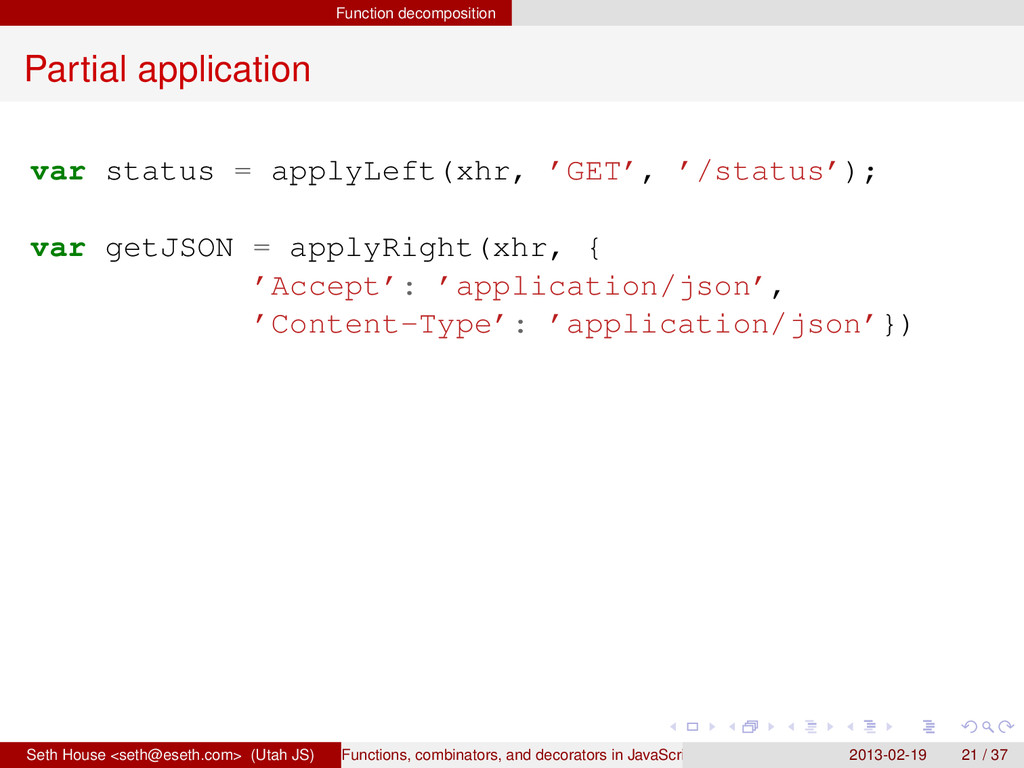Go to next slide with arrow right of slide icon
Viewport: 1024px width, 768px height.
[712, 726]
